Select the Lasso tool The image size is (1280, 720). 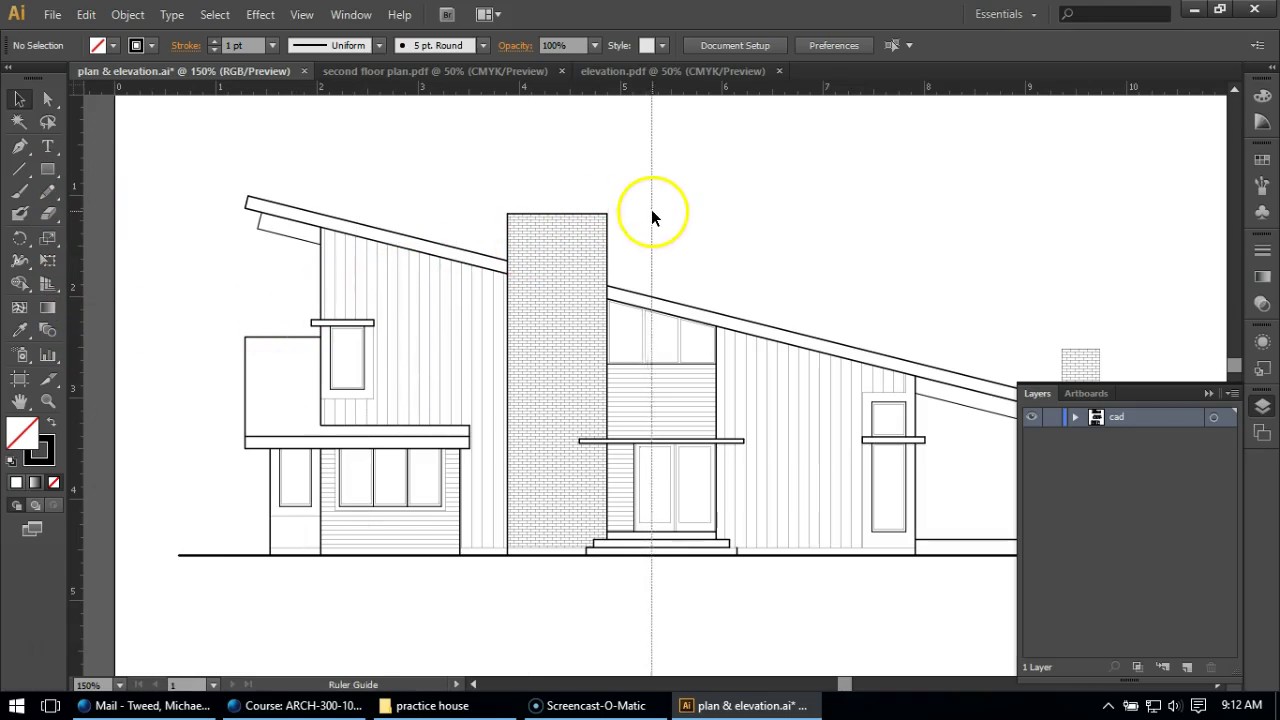48,122
